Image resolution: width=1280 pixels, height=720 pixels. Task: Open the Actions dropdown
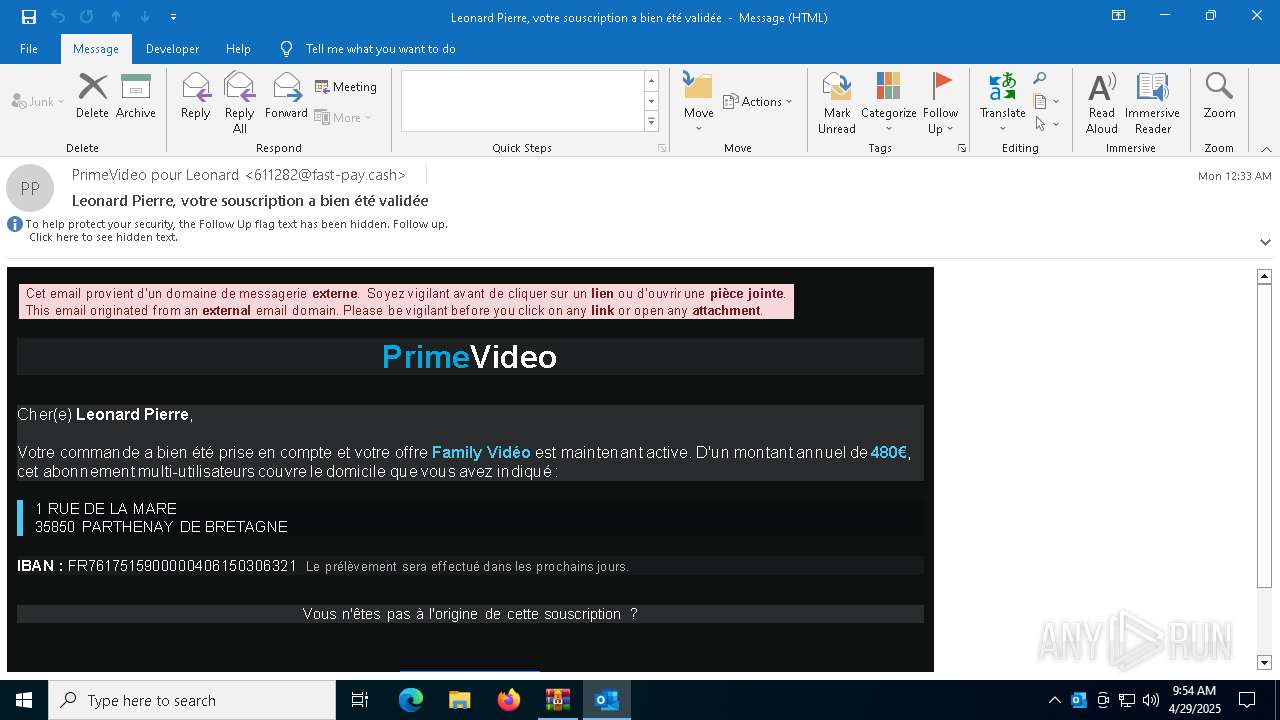[x=757, y=101]
